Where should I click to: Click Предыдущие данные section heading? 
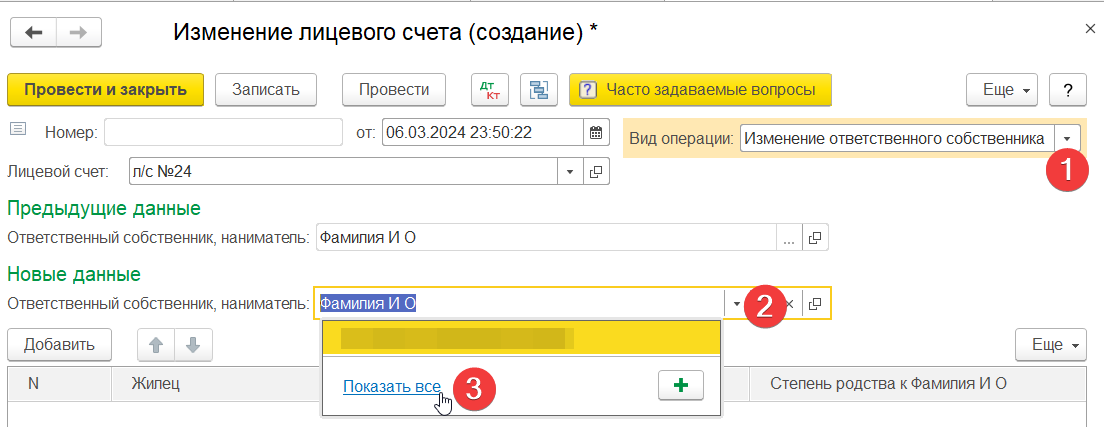[104, 208]
